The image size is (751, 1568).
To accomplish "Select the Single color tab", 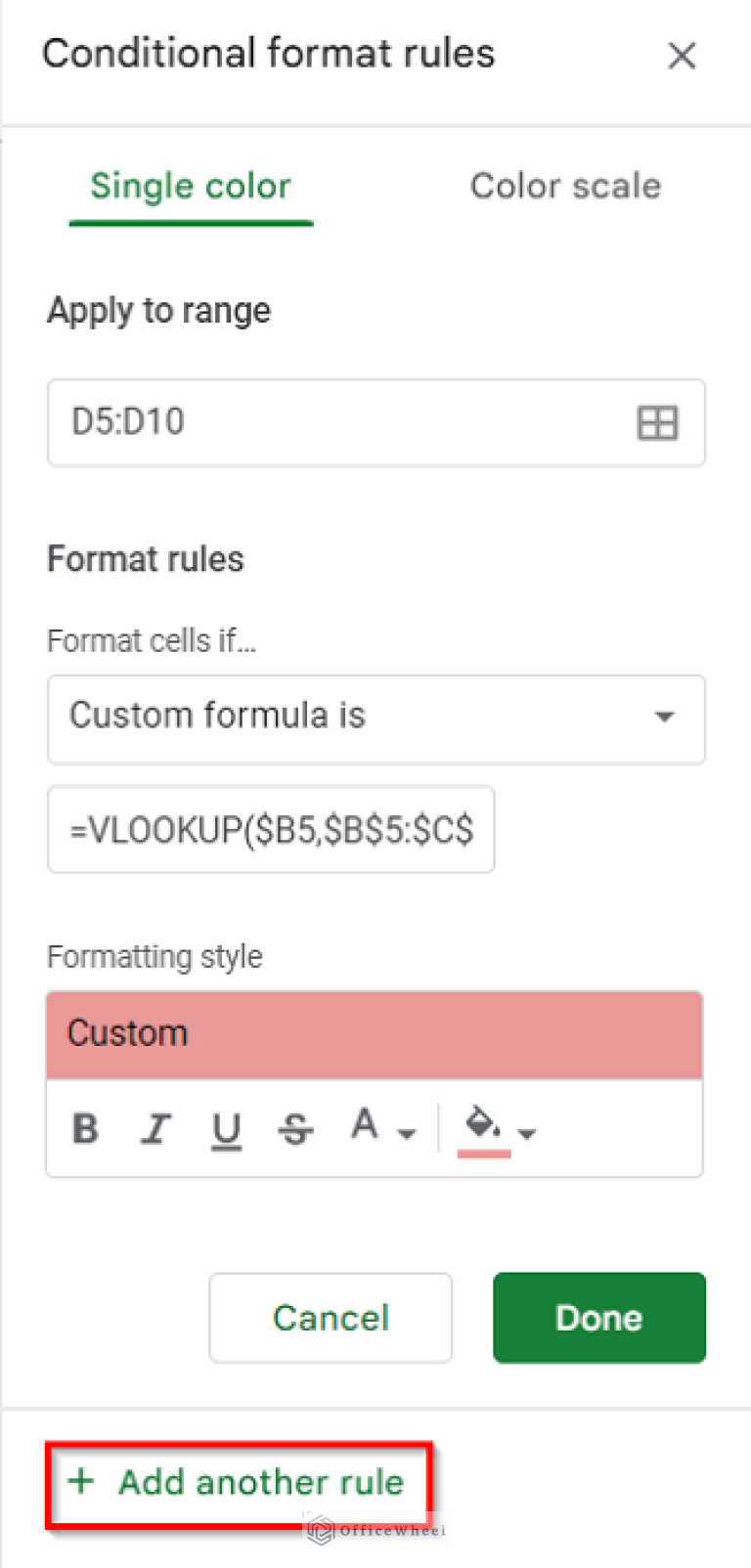I will [190, 186].
